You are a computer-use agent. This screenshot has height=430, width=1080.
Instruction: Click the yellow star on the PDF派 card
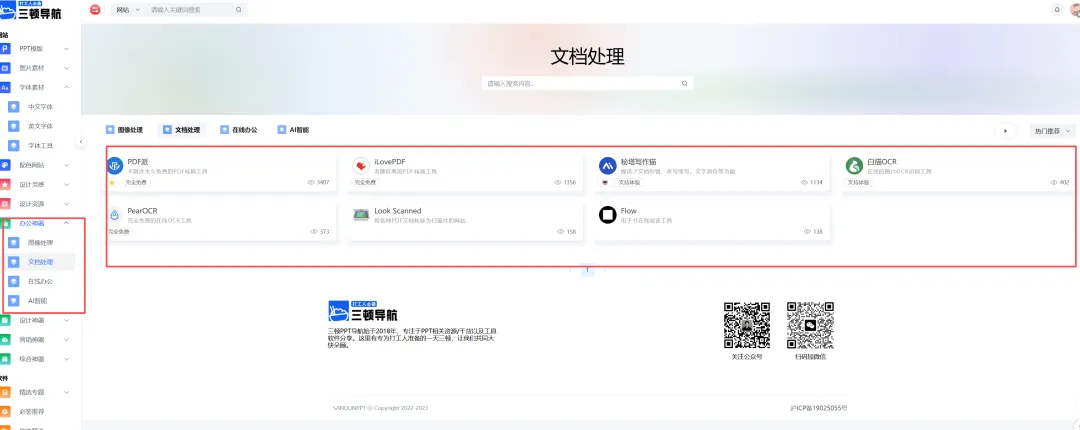pyautogui.click(x=112, y=183)
